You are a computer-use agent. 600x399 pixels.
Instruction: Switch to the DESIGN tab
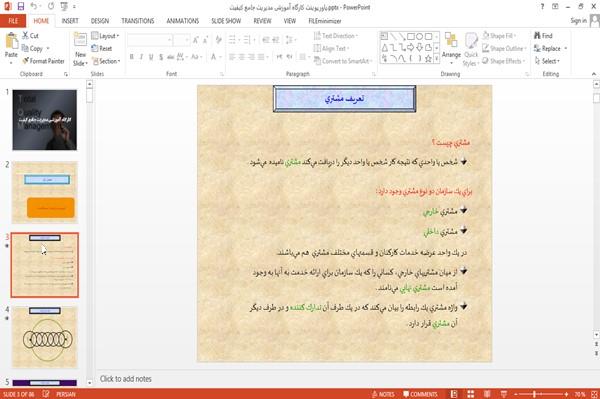(100, 21)
